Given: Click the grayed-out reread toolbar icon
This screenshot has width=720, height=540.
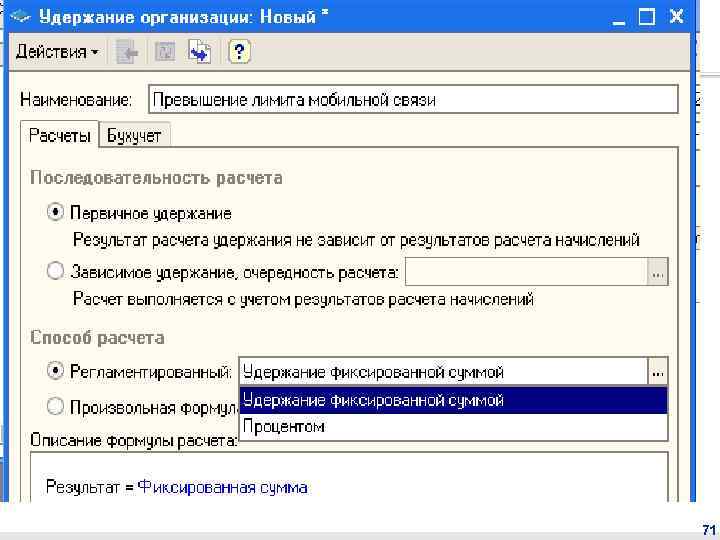Looking at the screenshot, I should (165, 51).
